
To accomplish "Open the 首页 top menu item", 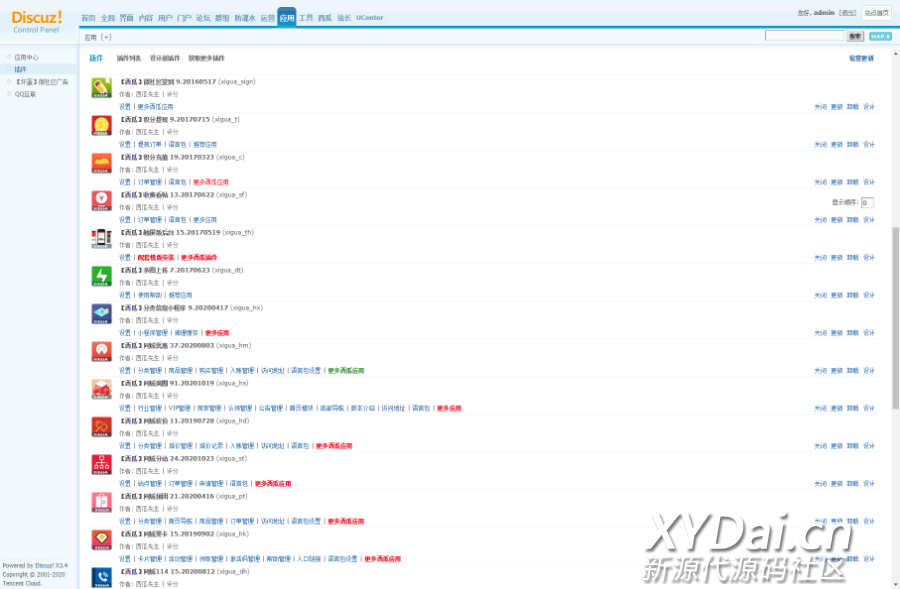I will click(x=88, y=18).
